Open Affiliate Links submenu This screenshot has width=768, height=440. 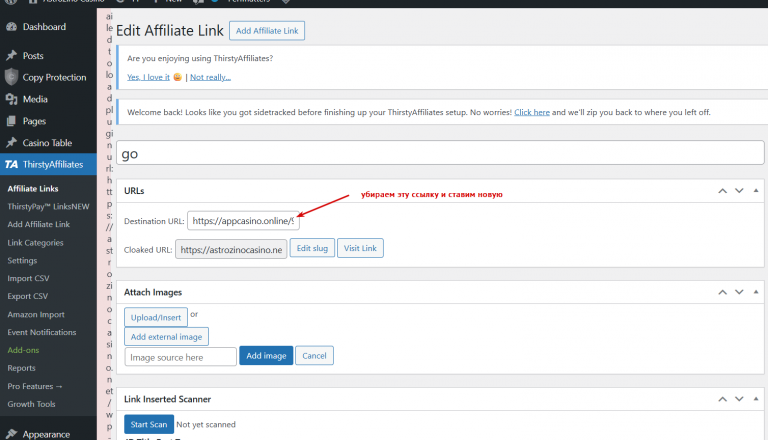click(33, 189)
